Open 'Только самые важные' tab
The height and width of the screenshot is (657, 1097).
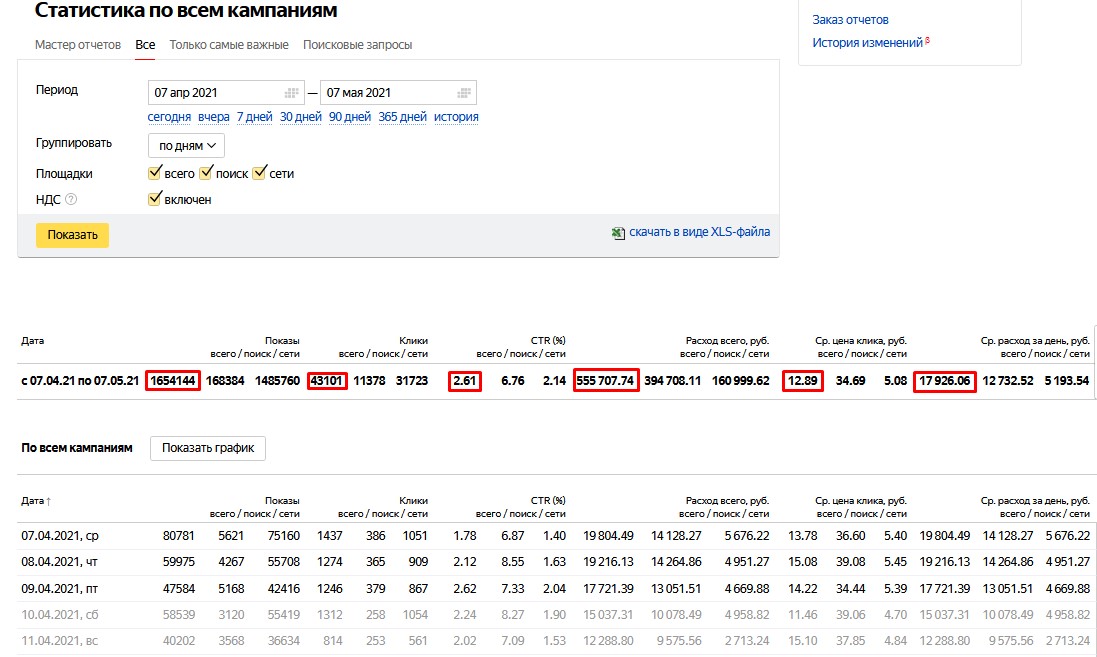(229, 45)
